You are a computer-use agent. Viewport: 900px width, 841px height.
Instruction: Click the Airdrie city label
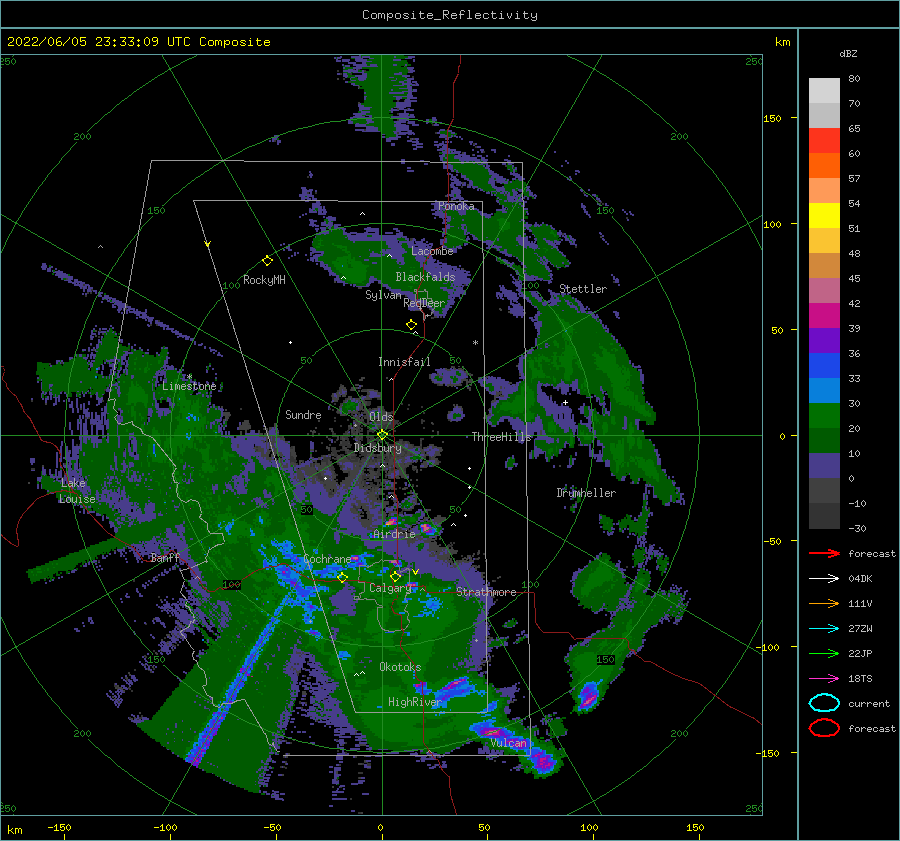394,534
